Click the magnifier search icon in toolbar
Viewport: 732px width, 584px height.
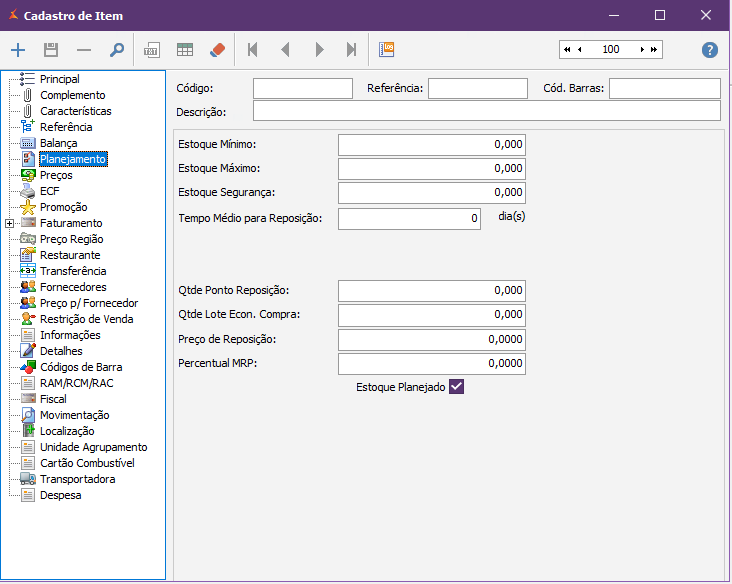(117, 49)
